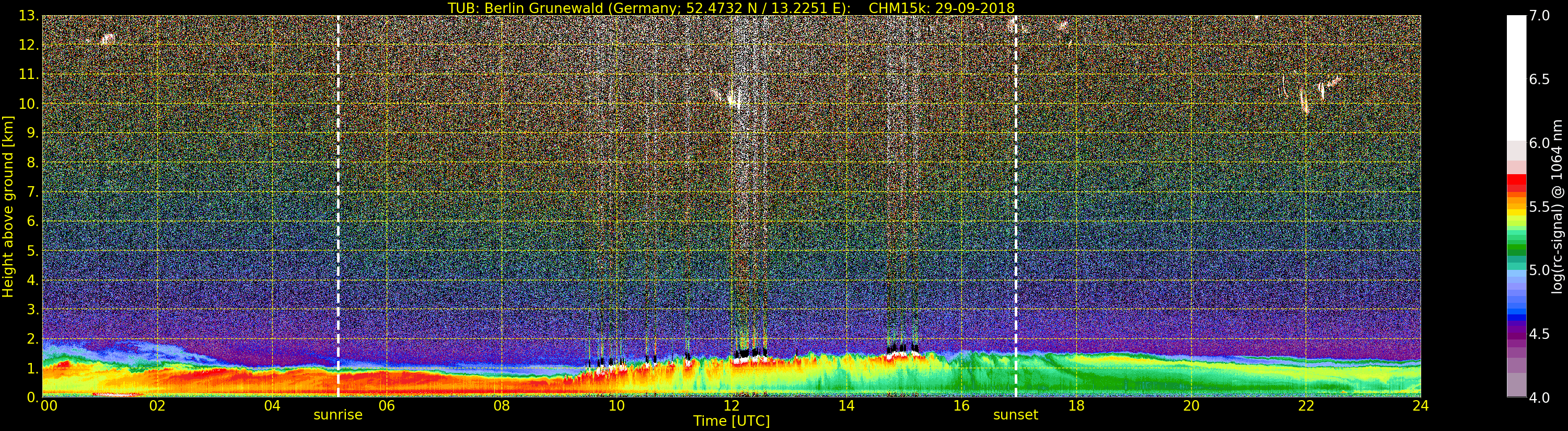Viewport: 1568px width, 431px height.
Task: Select the sunrise text label below time axis
Action: coord(338,415)
